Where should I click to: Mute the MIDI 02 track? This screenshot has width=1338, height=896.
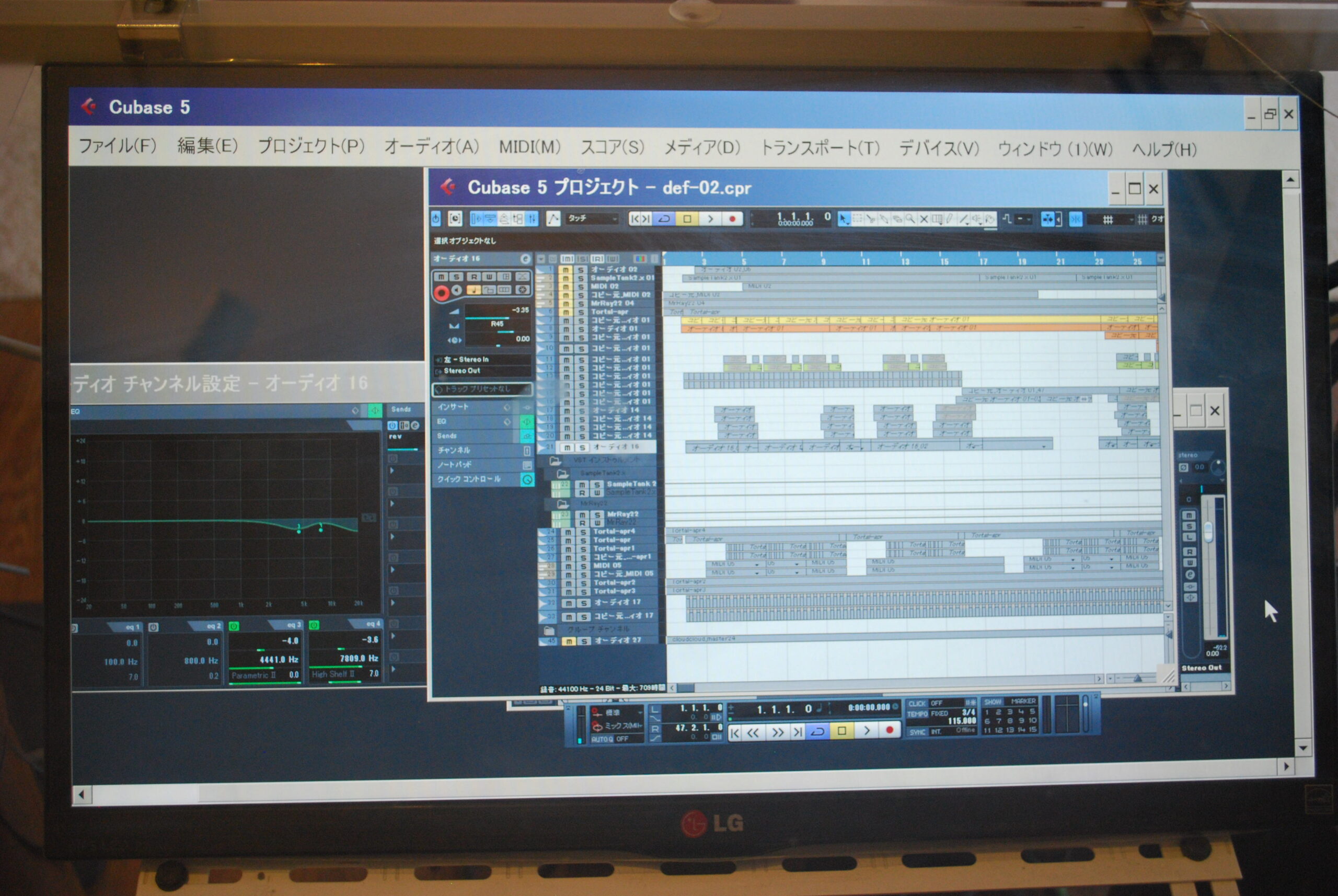[x=566, y=286]
